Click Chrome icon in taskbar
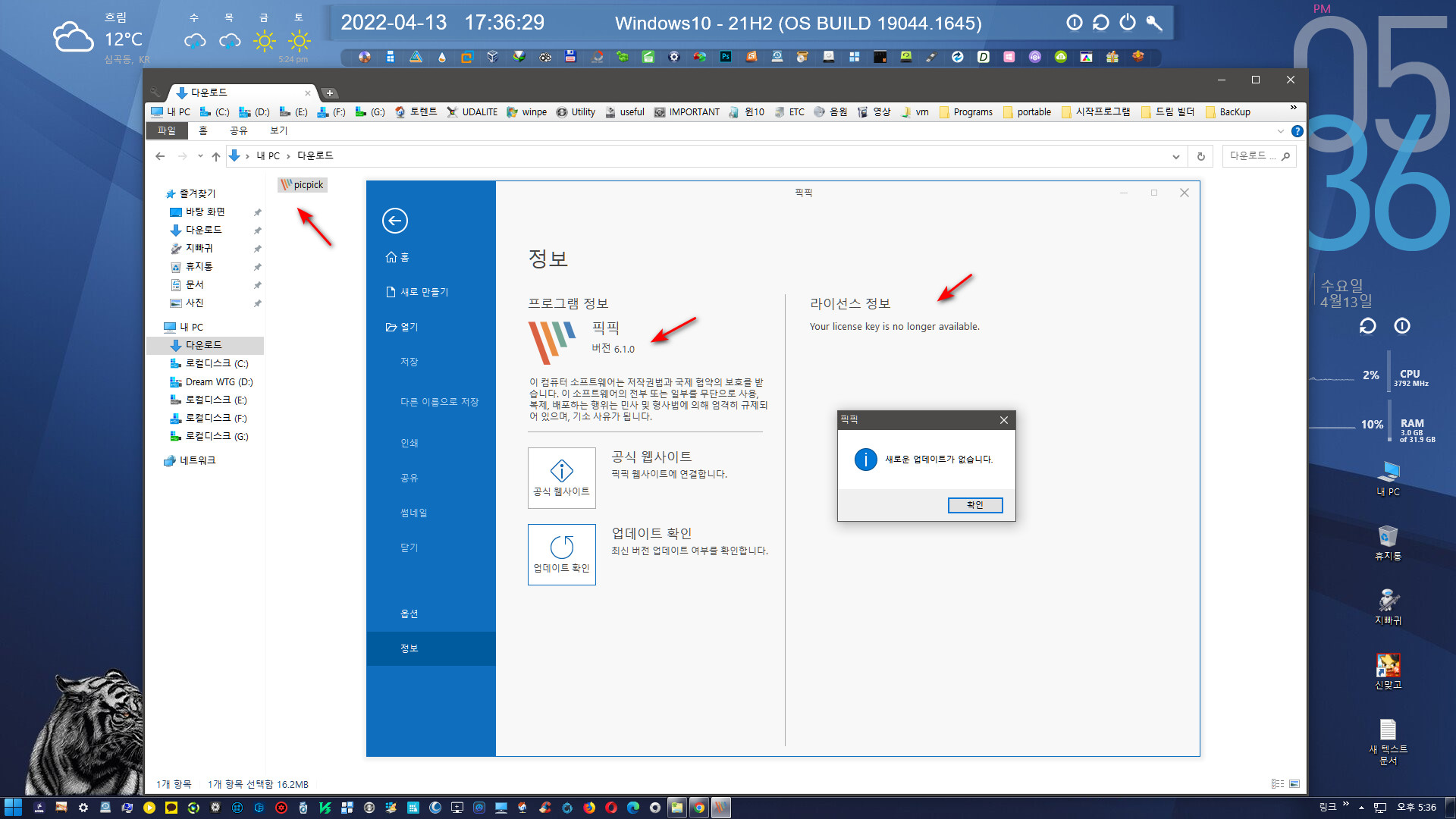The image size is (1456, 819). tap(699, 808)
